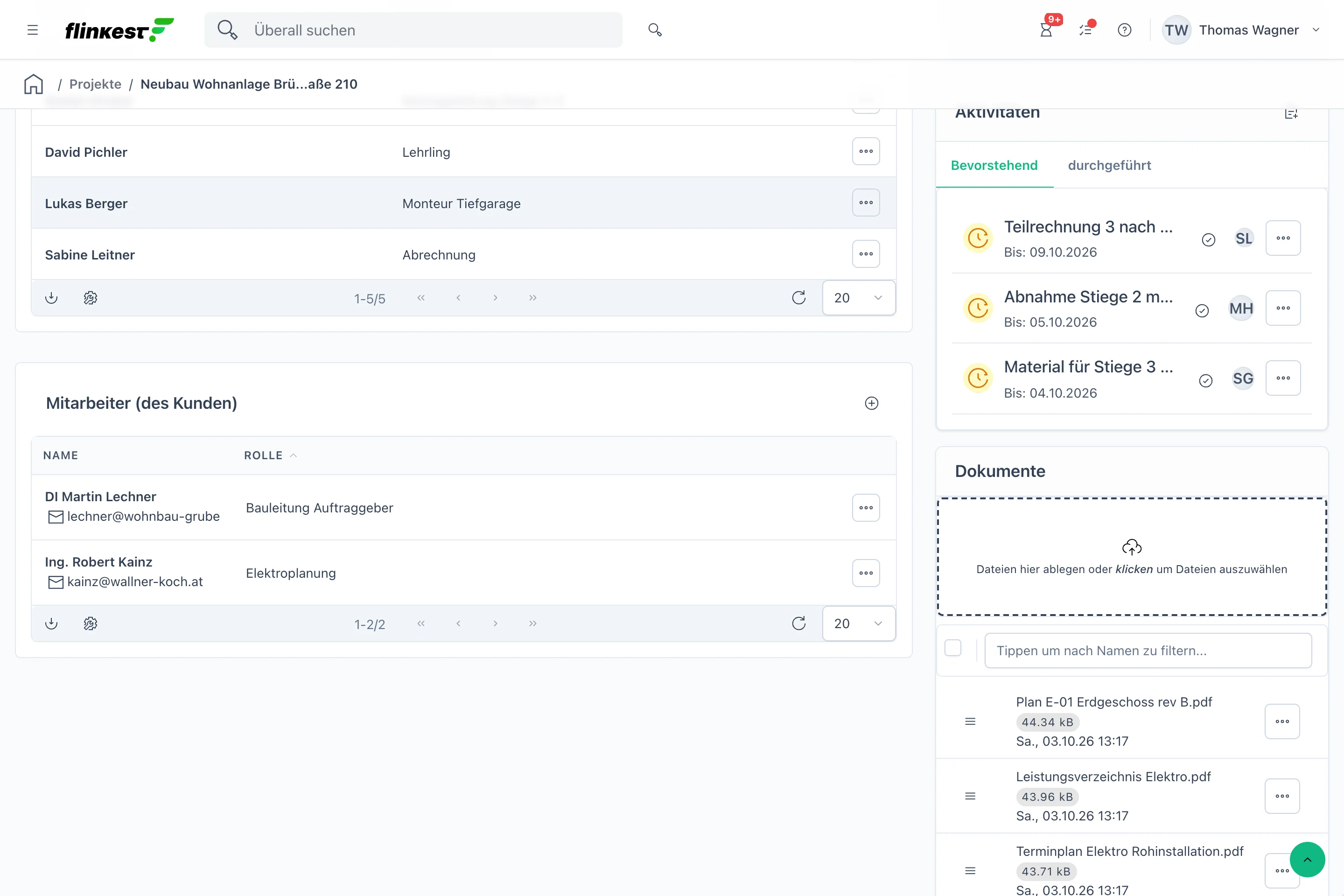This screenshot has width=1344, height=896.
Task: Open options for Leistungsverzeichnis Elektro.pdf
Action: pos(1282,796)
